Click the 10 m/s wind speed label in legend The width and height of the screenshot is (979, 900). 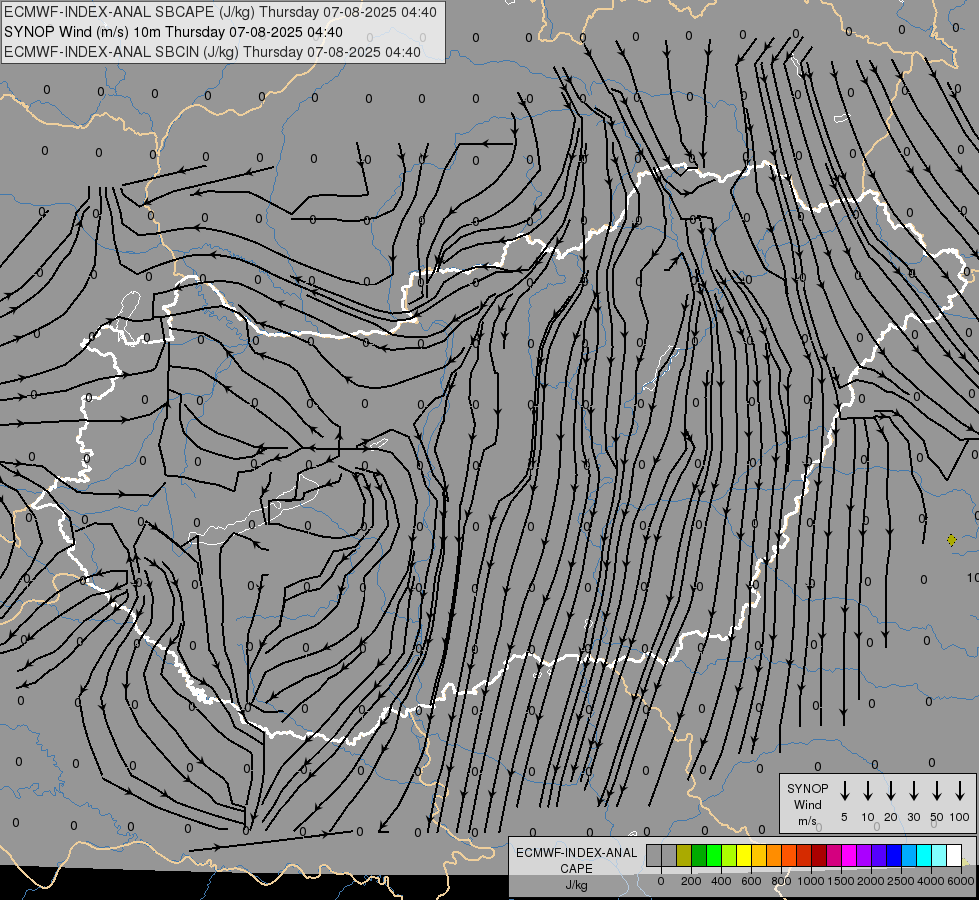tap(868, 817)
